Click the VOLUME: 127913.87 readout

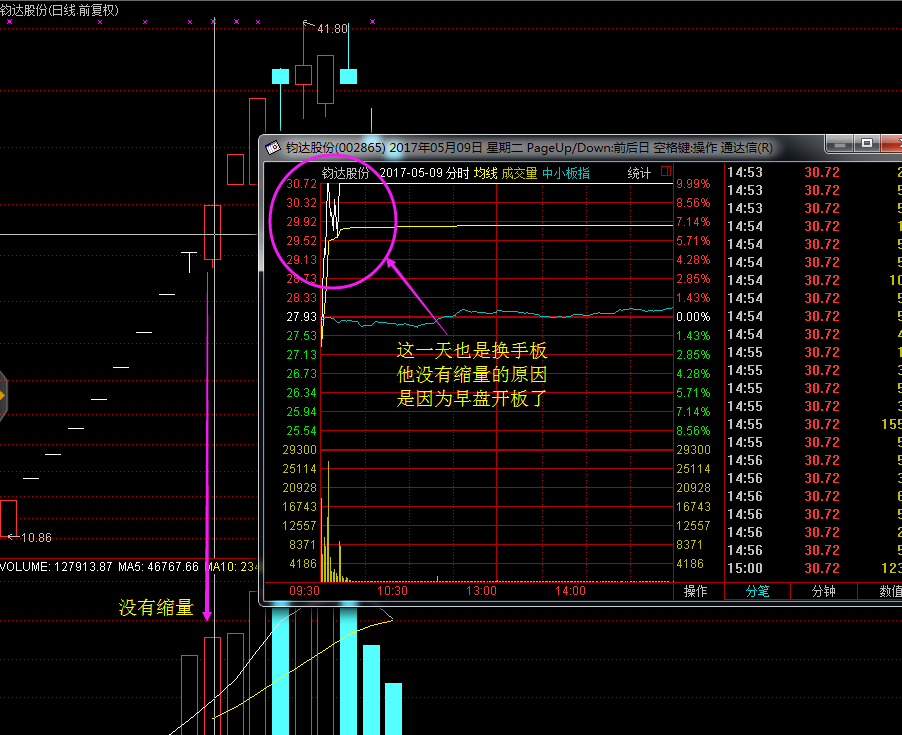[56, 566]
